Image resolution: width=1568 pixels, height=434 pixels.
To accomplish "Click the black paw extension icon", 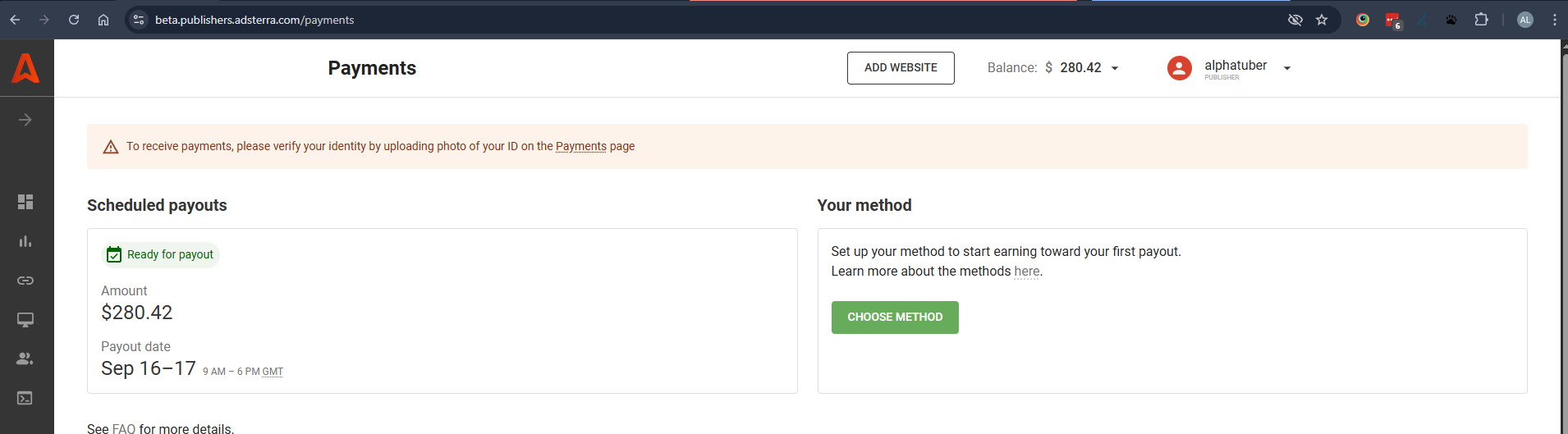I will [x=1451, y=20].
